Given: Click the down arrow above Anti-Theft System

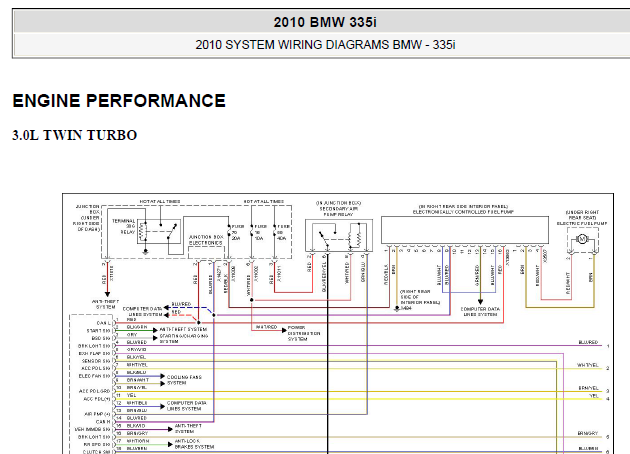Looking at the screenshot, I should [x=107, y=294].
